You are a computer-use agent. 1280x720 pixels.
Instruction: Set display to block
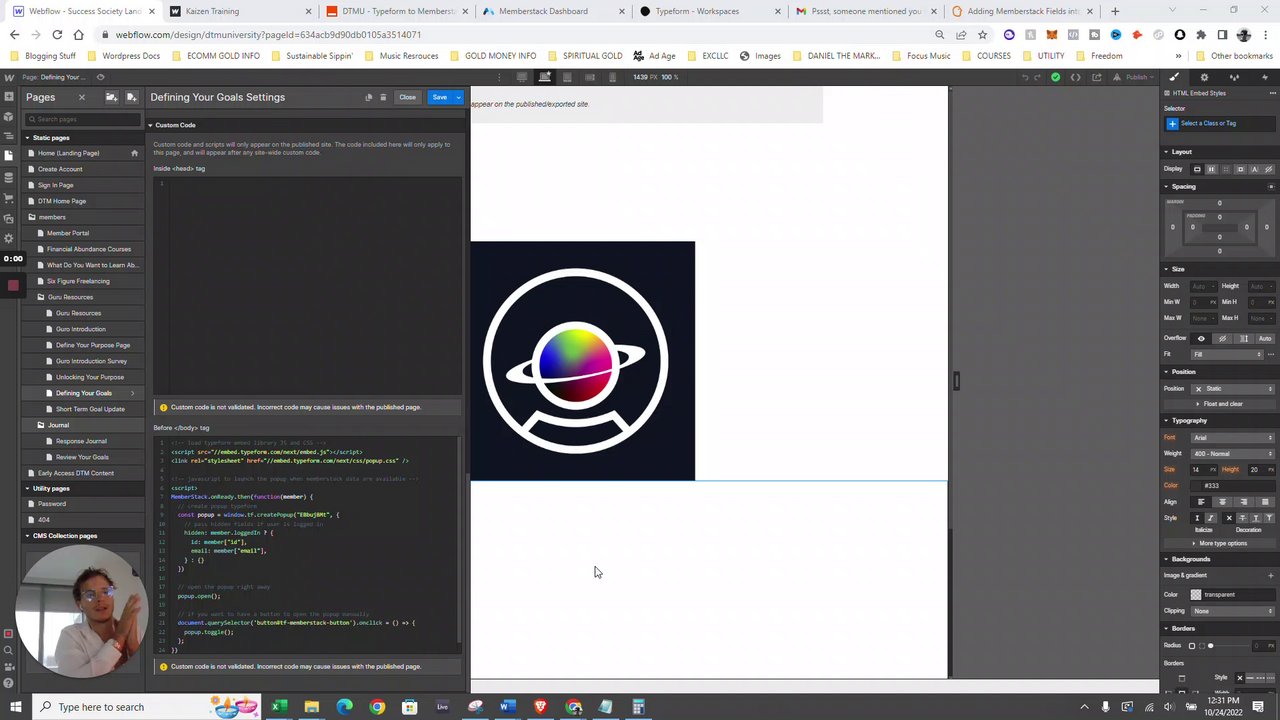tap(1197, 169)
